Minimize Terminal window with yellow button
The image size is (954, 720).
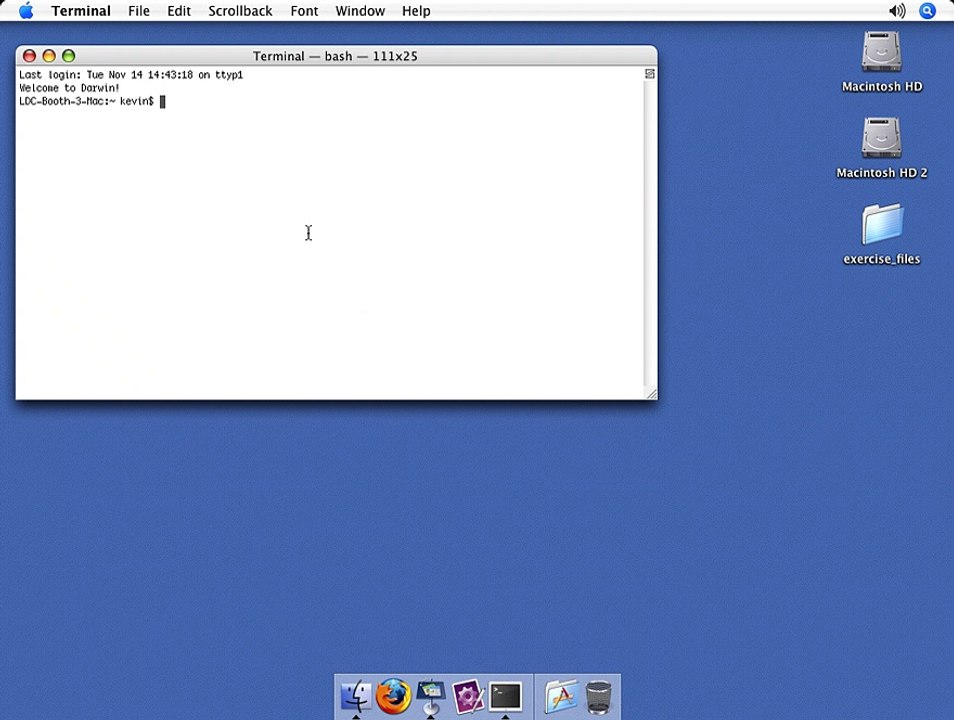click(49, 56)
